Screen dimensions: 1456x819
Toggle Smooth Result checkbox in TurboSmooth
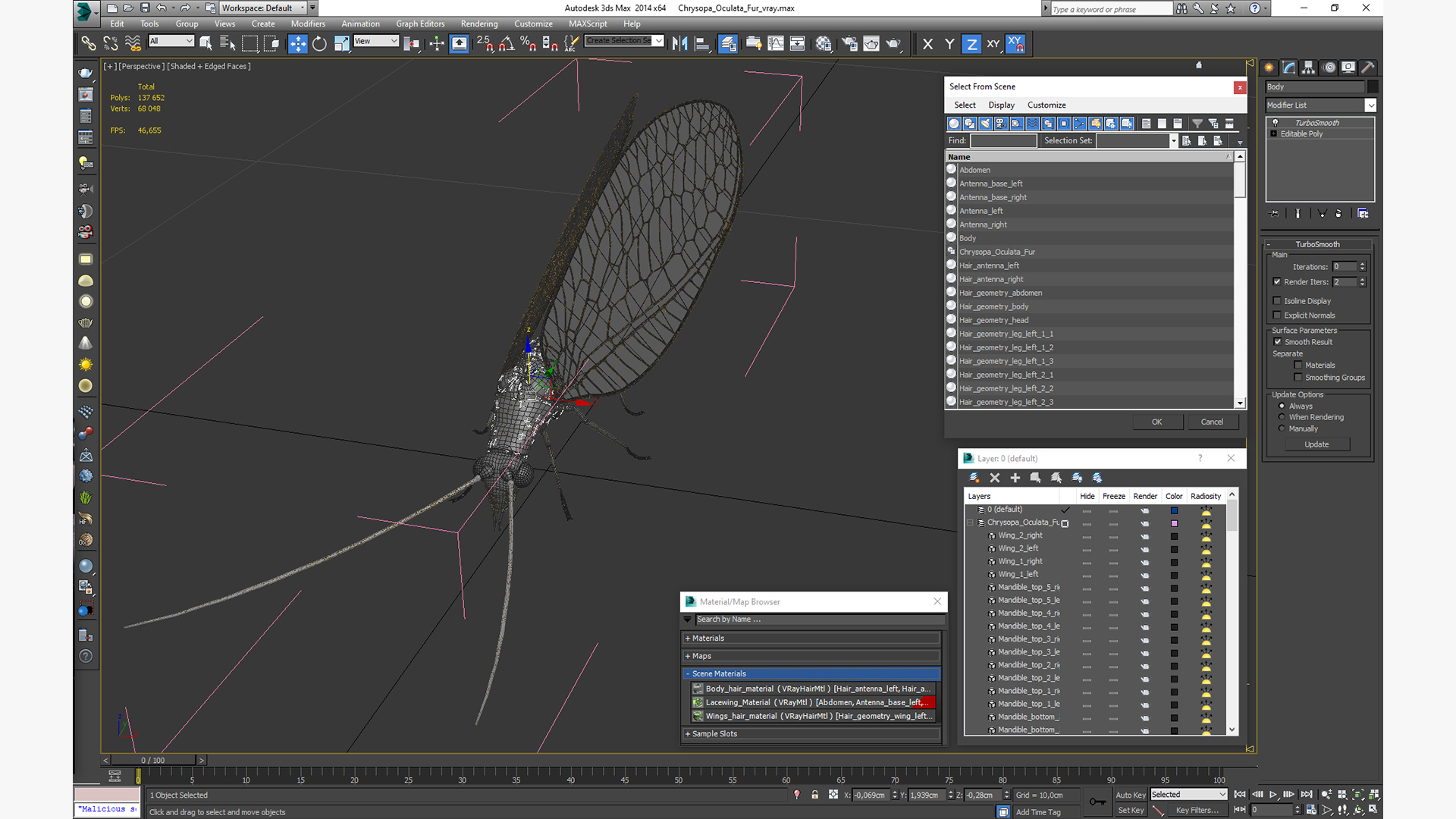pyautogui.click(x=1279, y=342)
